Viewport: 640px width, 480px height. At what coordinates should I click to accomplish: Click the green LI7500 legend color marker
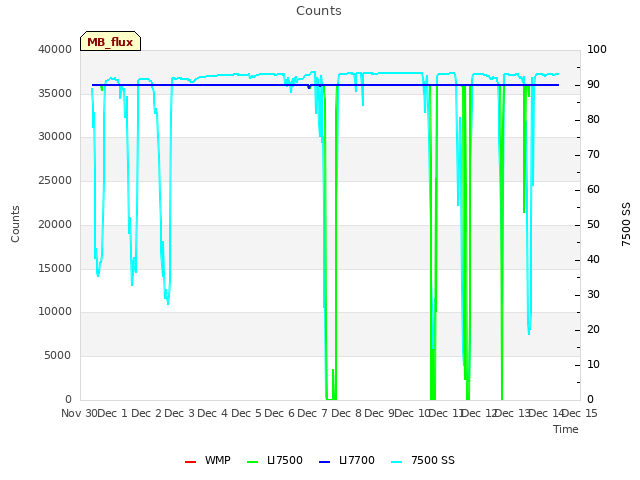(253, 462)
